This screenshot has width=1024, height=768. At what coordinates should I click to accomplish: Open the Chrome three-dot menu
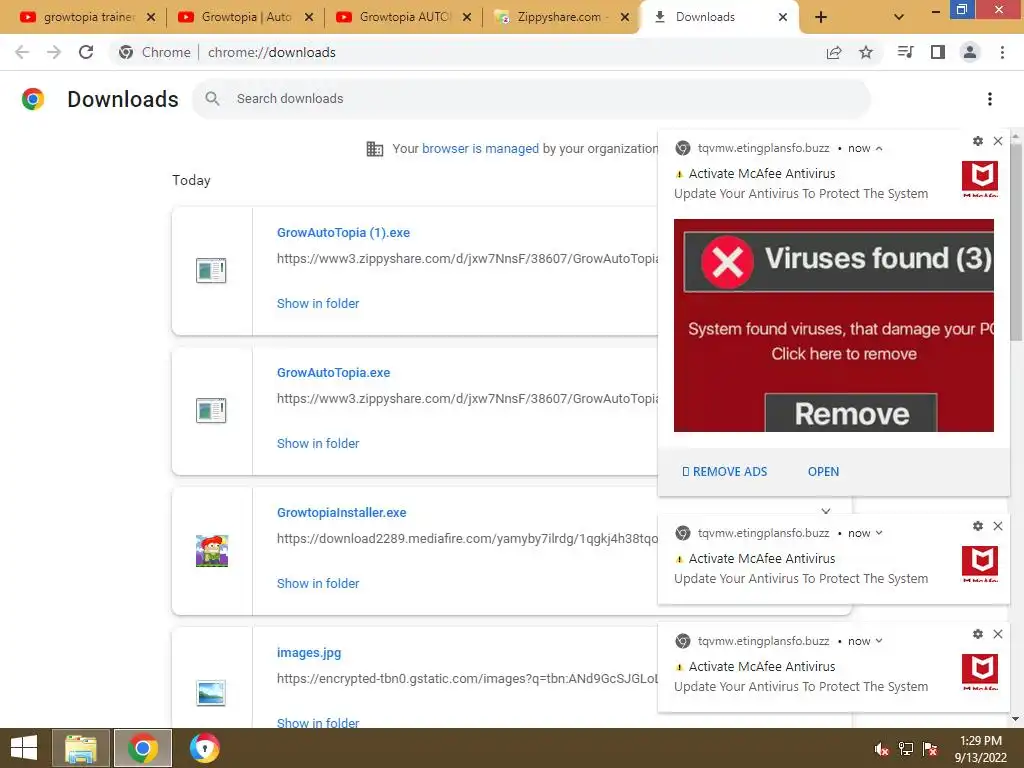click(1002, 52)
